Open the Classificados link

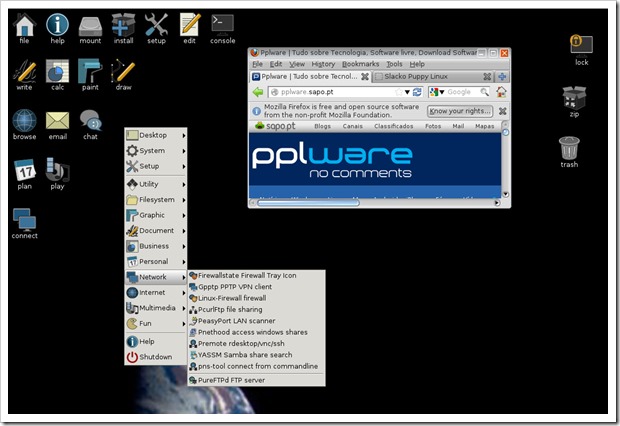[x=393, y=126]
